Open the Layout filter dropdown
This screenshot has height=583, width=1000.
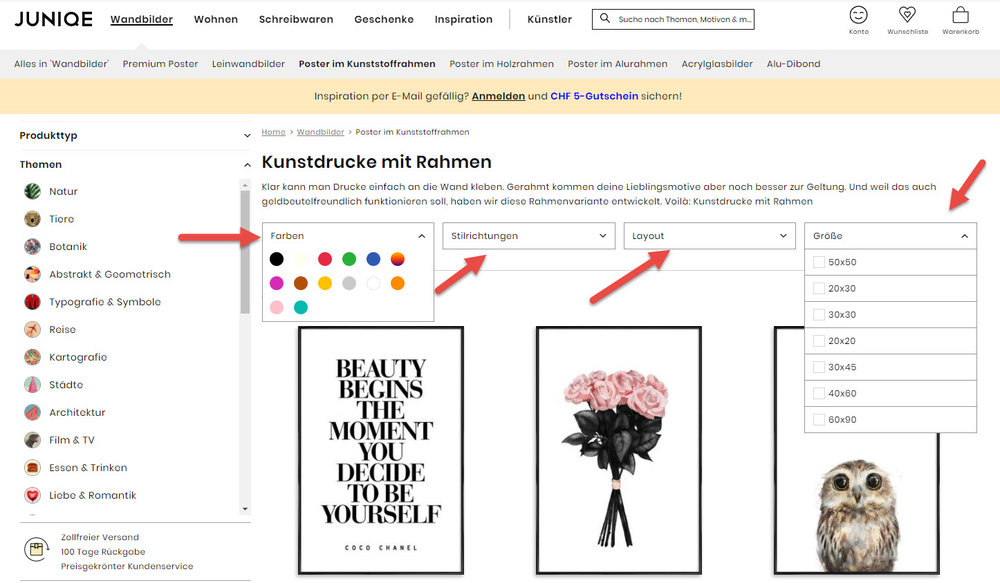pyautogui.click(x=710, y=236)
